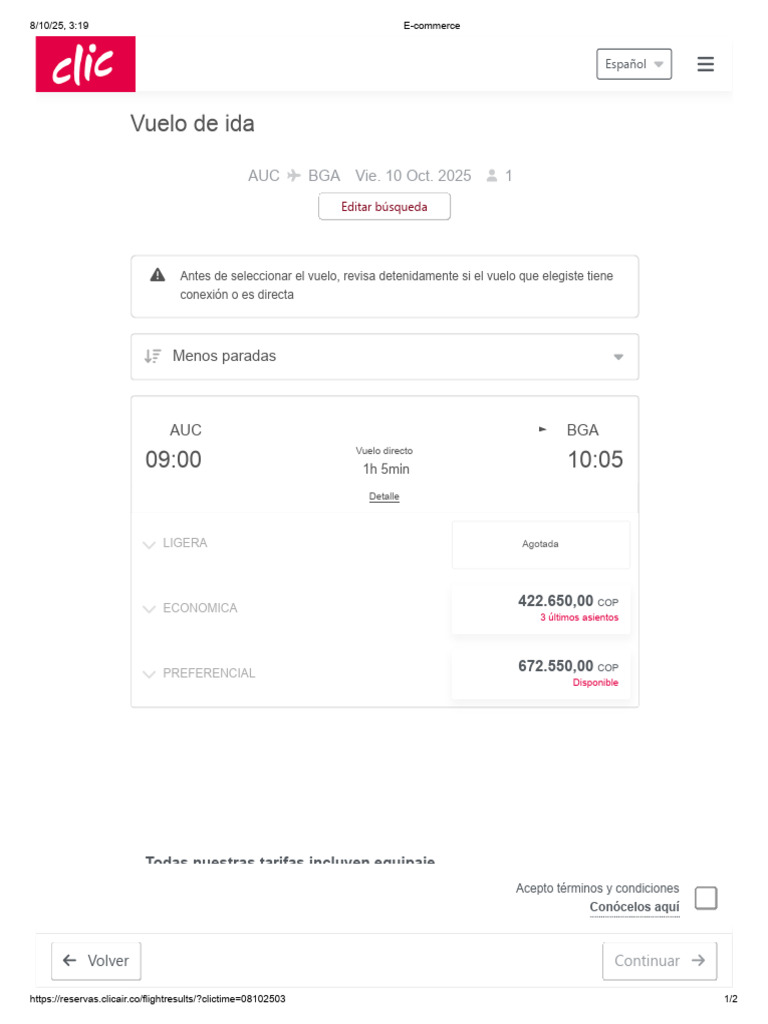Accept terms and conditions checkbox

(706, 898)
